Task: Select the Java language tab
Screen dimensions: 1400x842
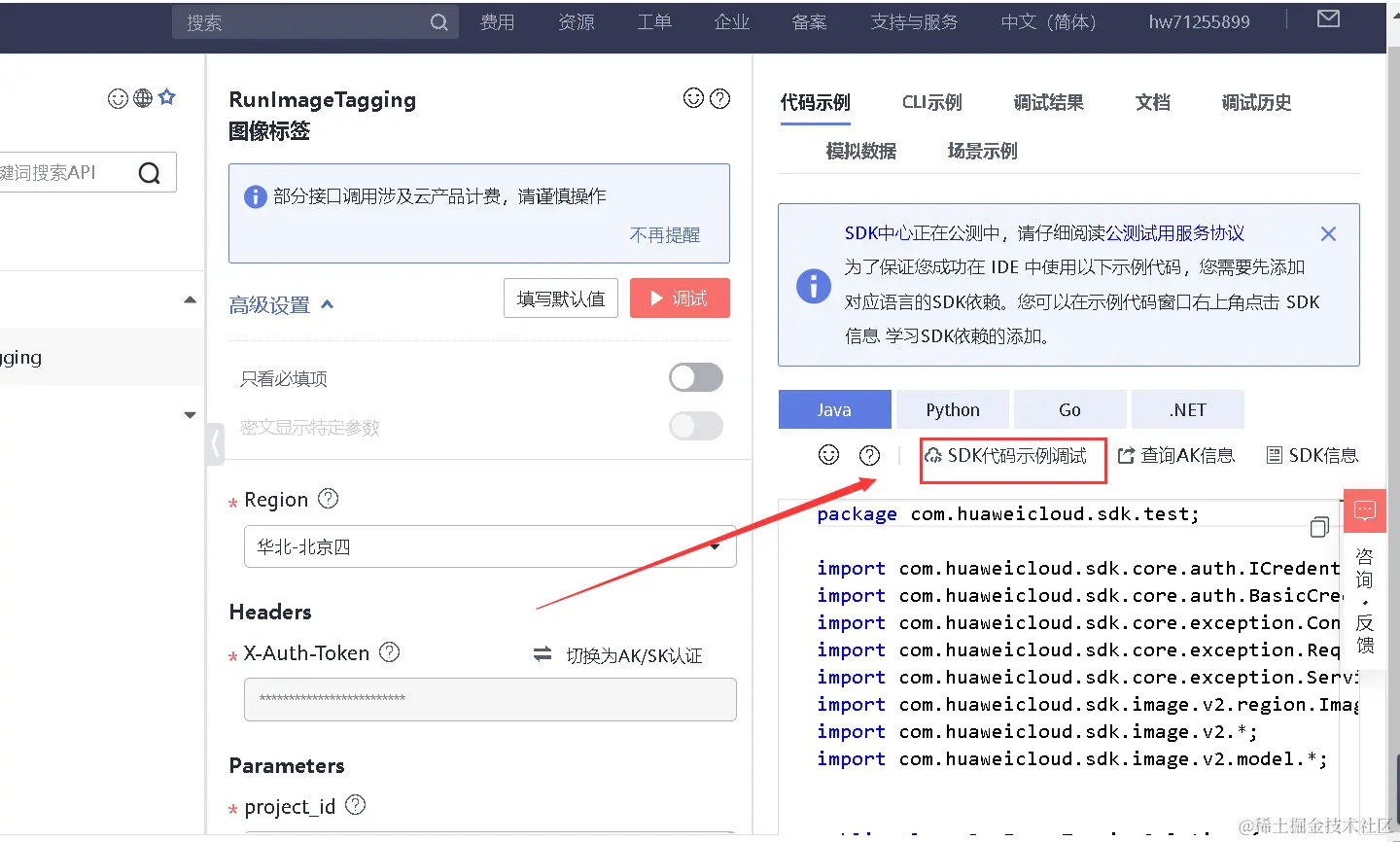Action: pyautogui.click(x=834, y=409)
